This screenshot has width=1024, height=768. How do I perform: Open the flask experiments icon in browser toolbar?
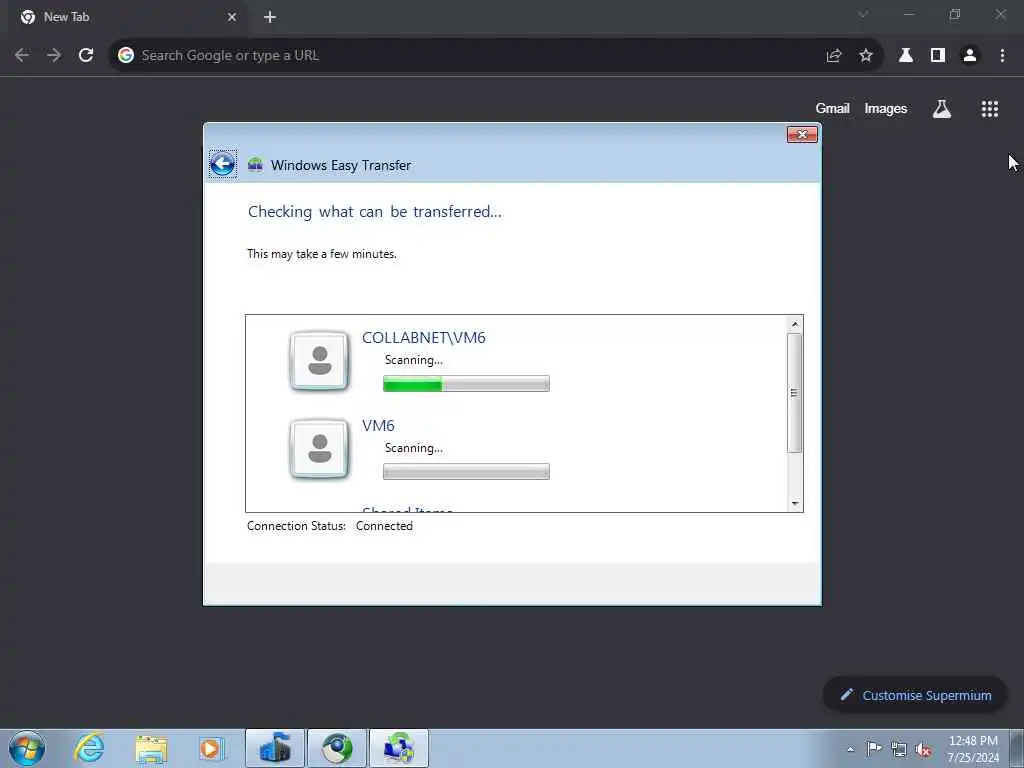(x=906, y=56)
